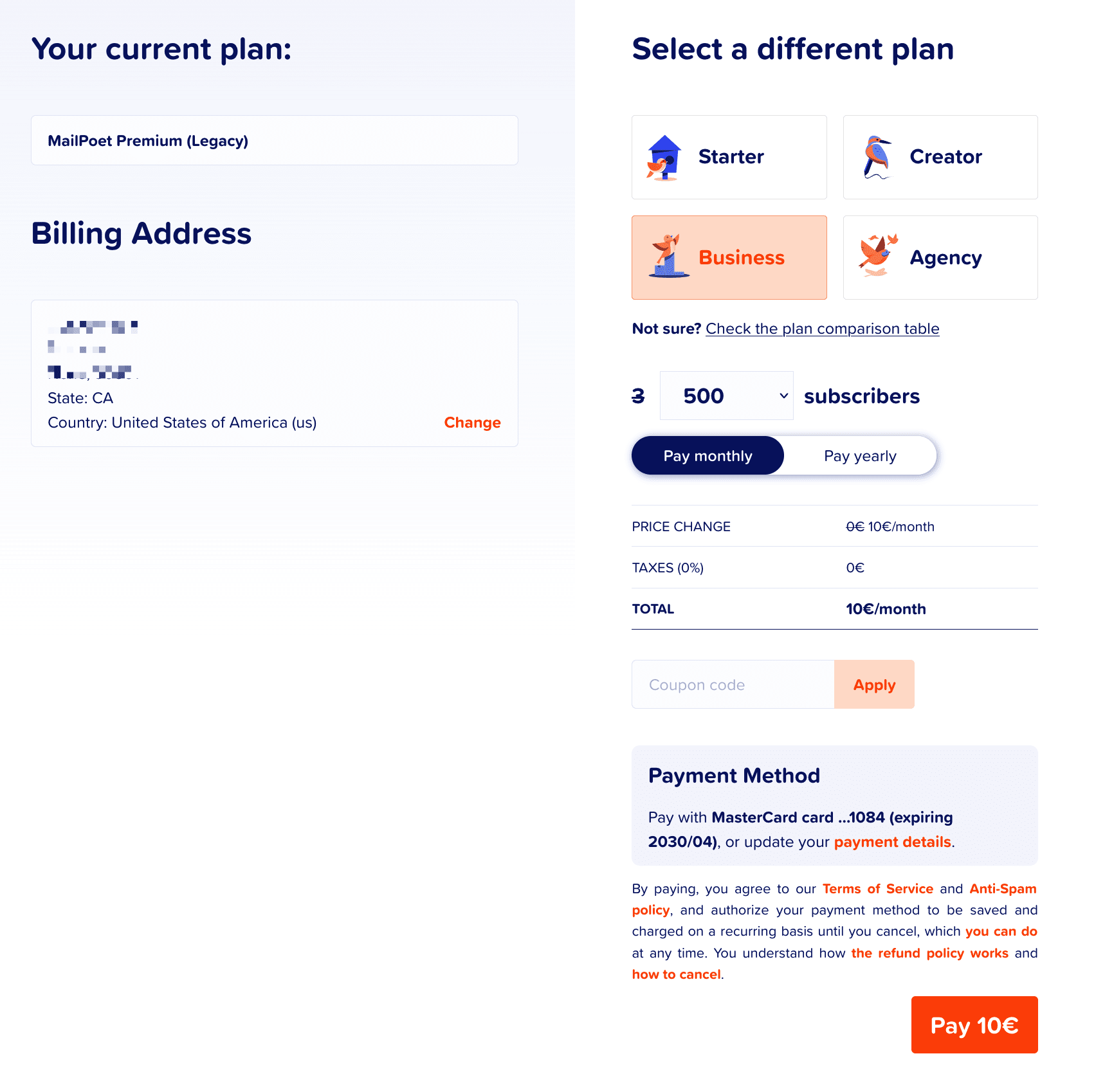Open the plan comparison table link
The image size is (1105, 1092).
pos(822,329)
